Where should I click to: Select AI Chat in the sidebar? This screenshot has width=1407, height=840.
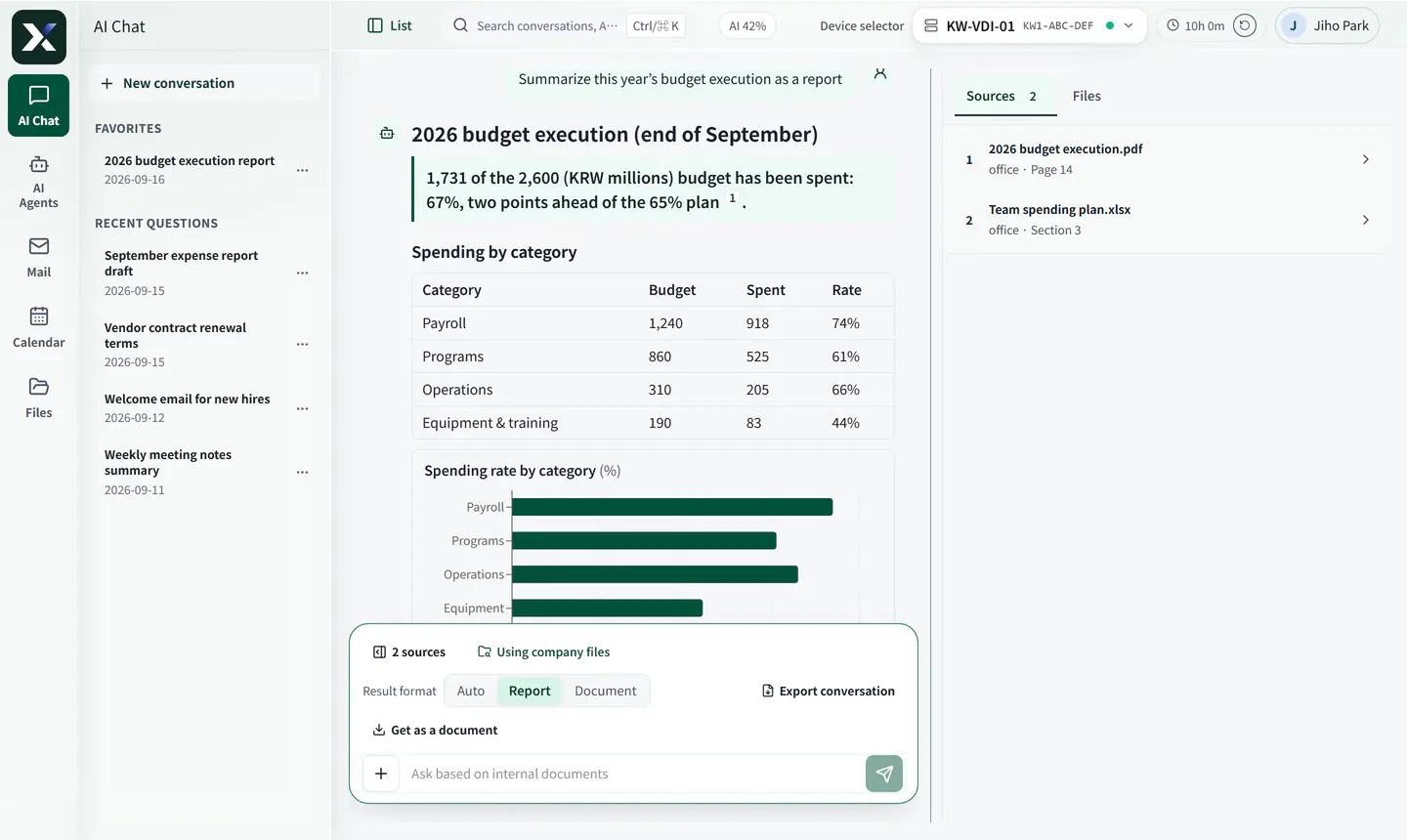[39, 105]
